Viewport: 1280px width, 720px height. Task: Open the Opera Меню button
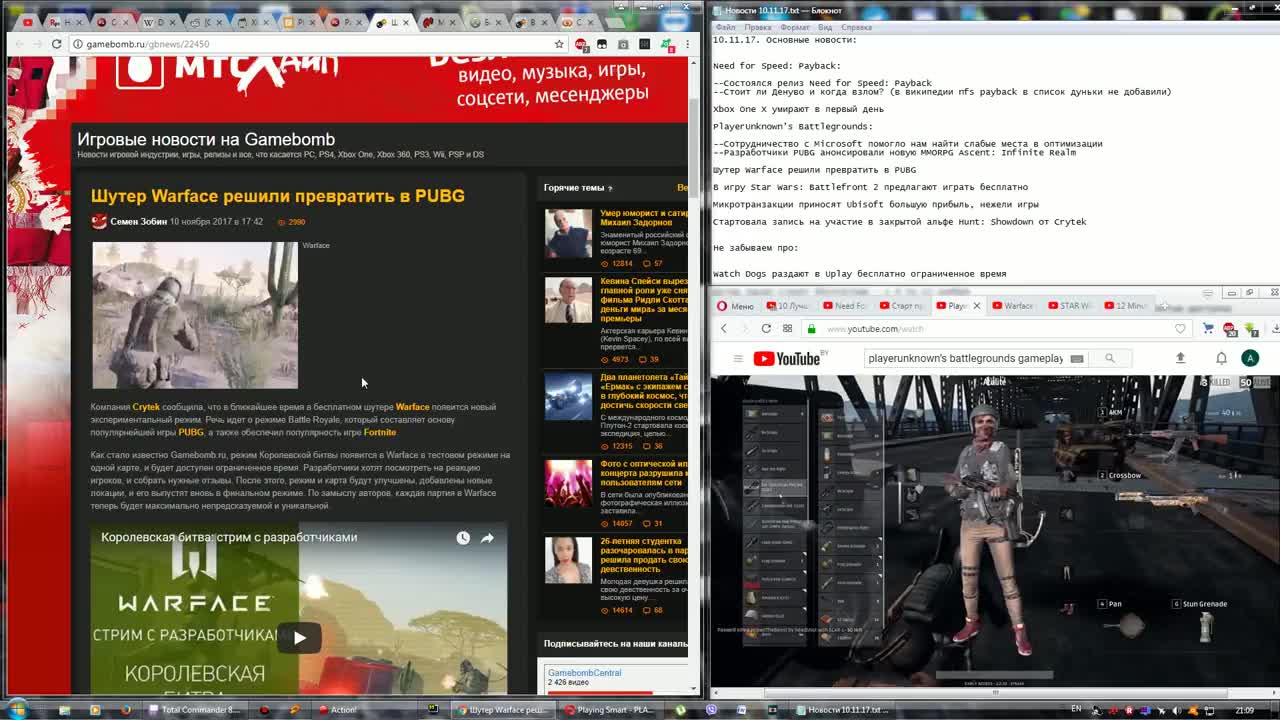click(735, 306)
